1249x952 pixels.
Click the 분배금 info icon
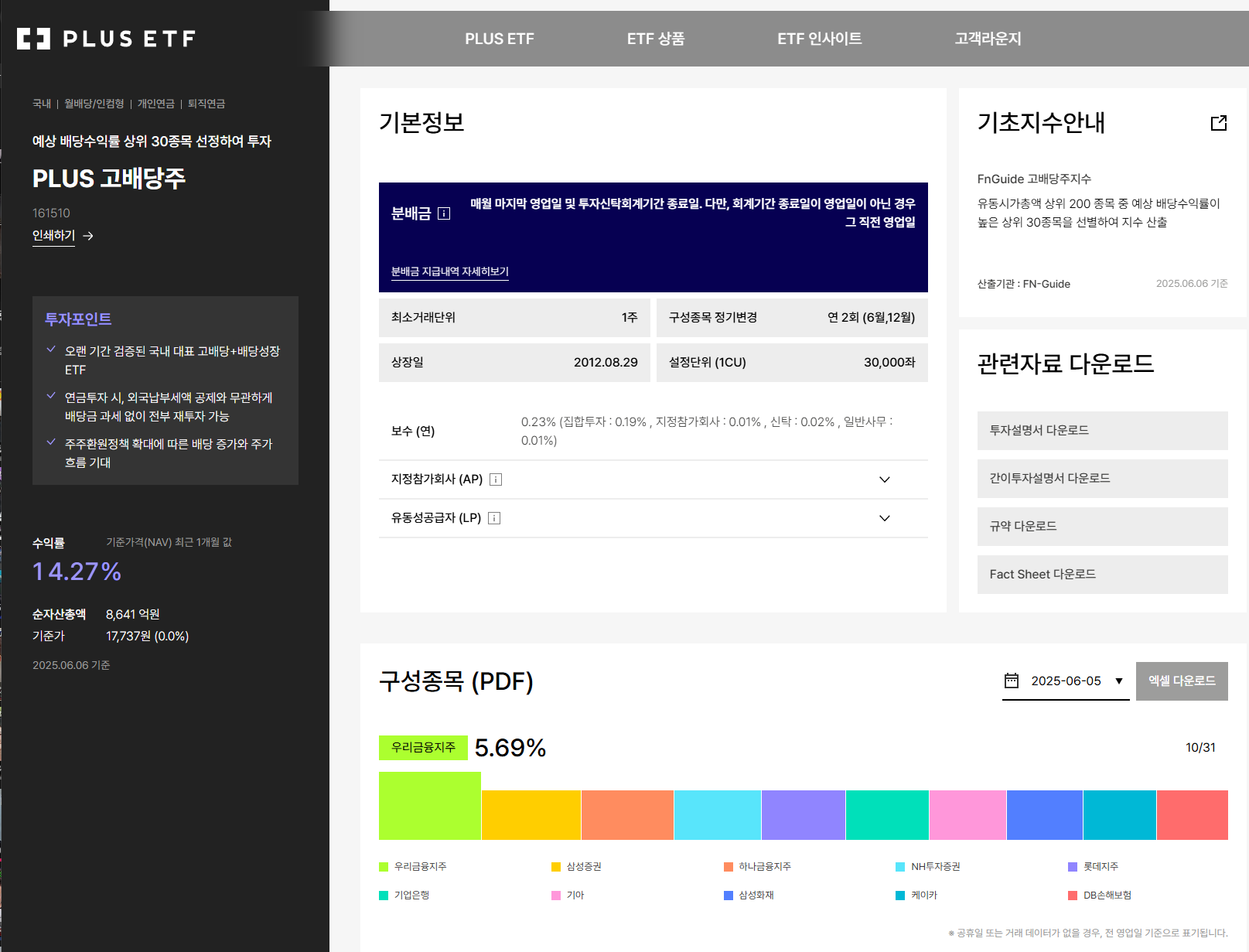(x=444, y=213)
